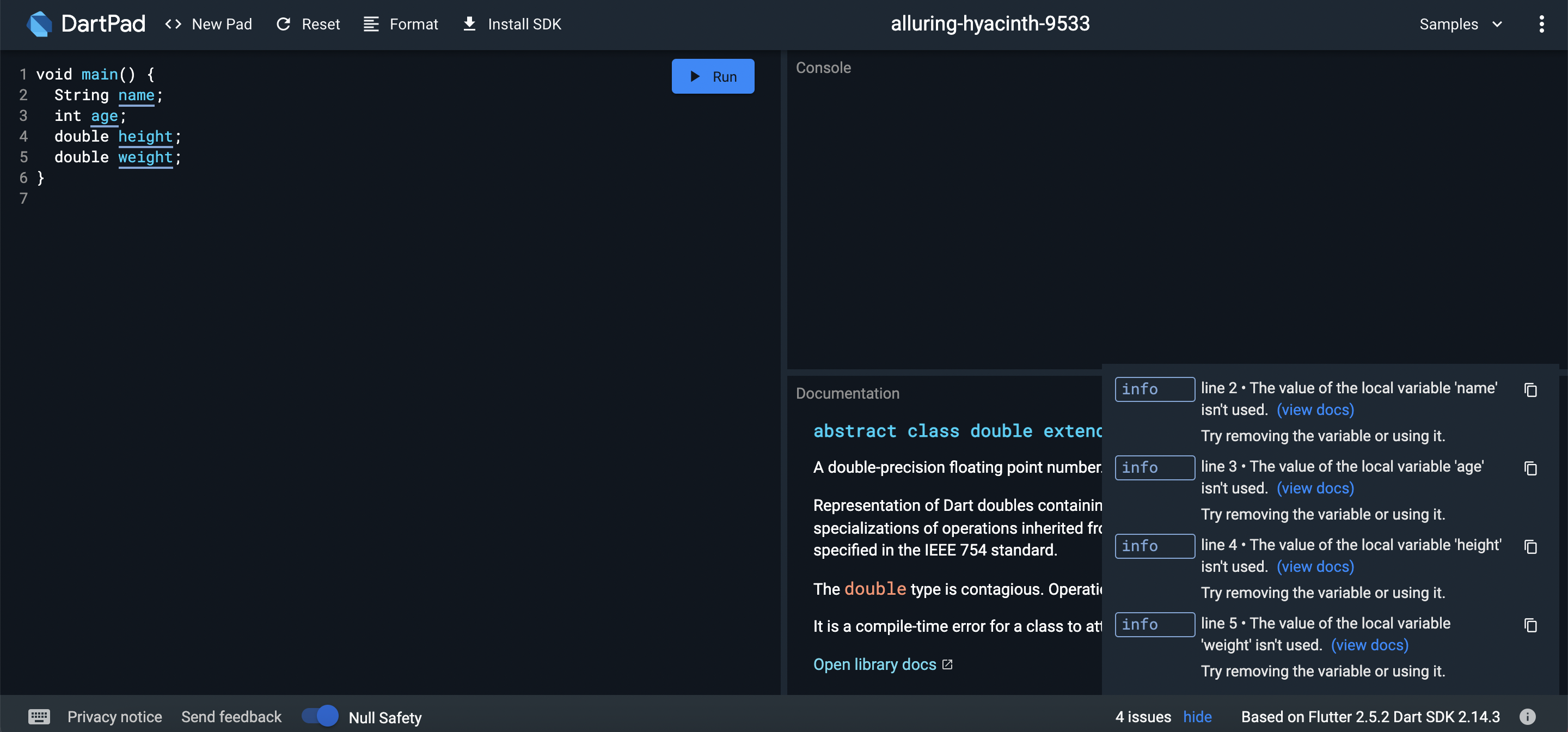Click New Pad label in toolbar
This screenshot has width=1568, height=732.
(x=222, y=24)
